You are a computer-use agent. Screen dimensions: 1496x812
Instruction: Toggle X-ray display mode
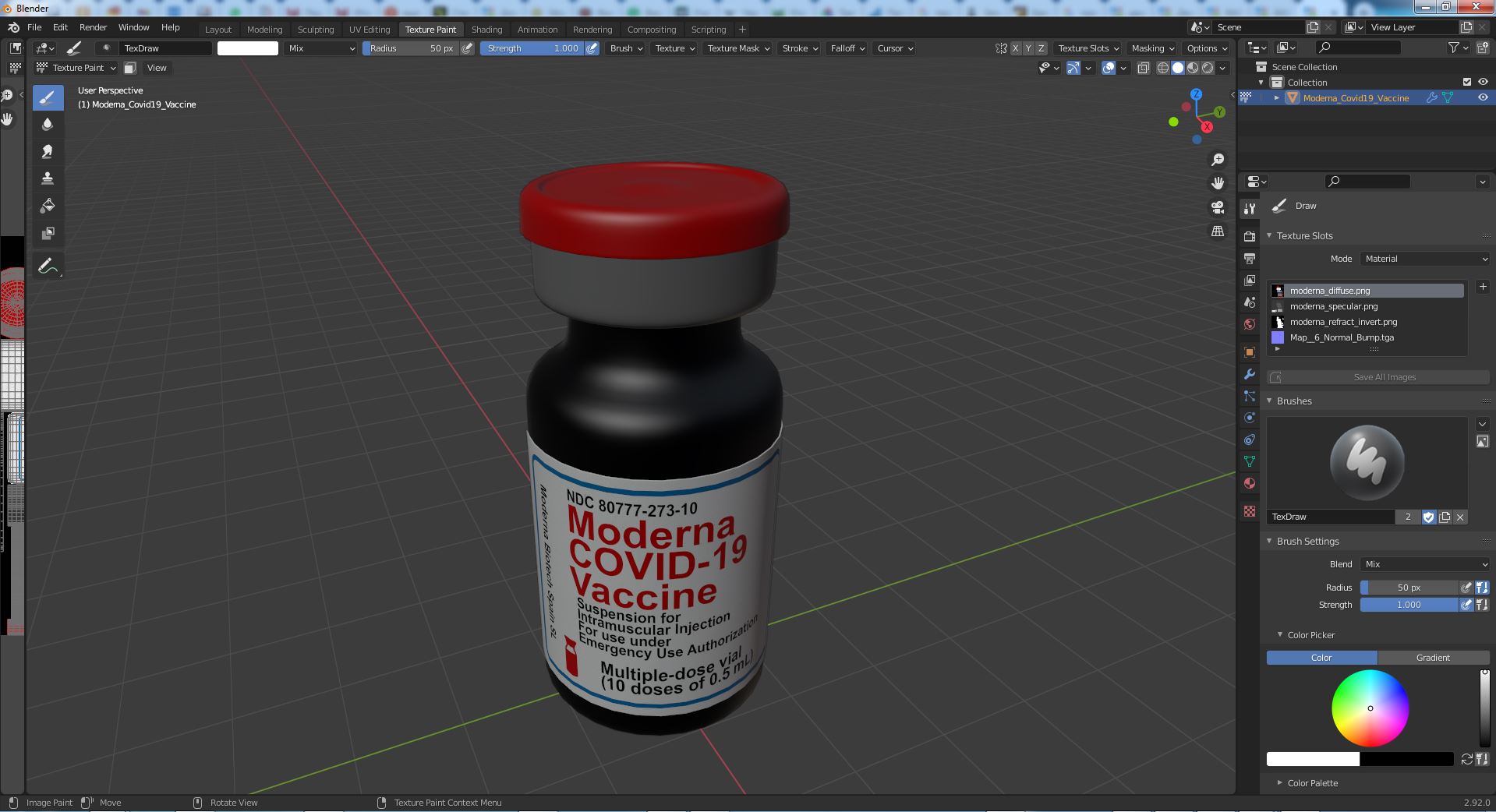coord(1143,68)
